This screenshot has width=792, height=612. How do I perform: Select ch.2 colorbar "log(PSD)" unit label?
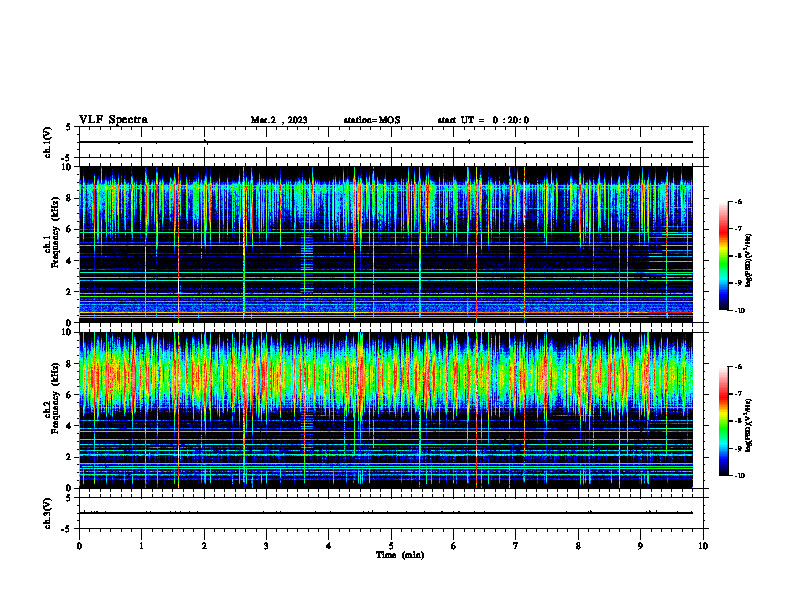point(749,425)
